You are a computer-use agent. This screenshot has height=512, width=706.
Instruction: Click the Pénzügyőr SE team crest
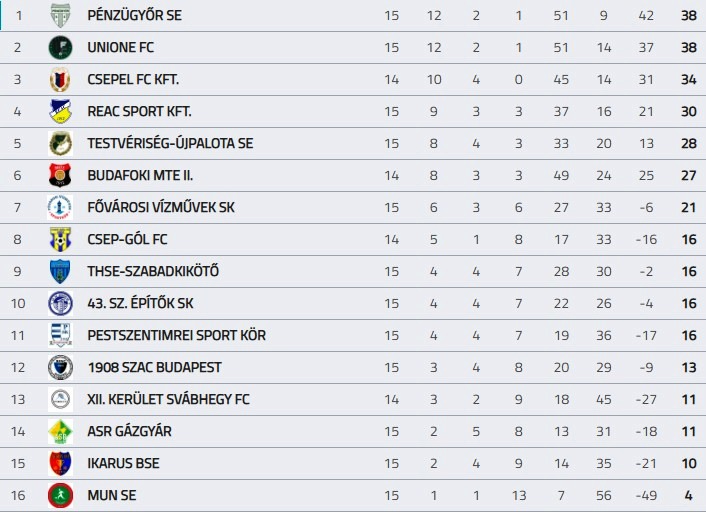60,16
